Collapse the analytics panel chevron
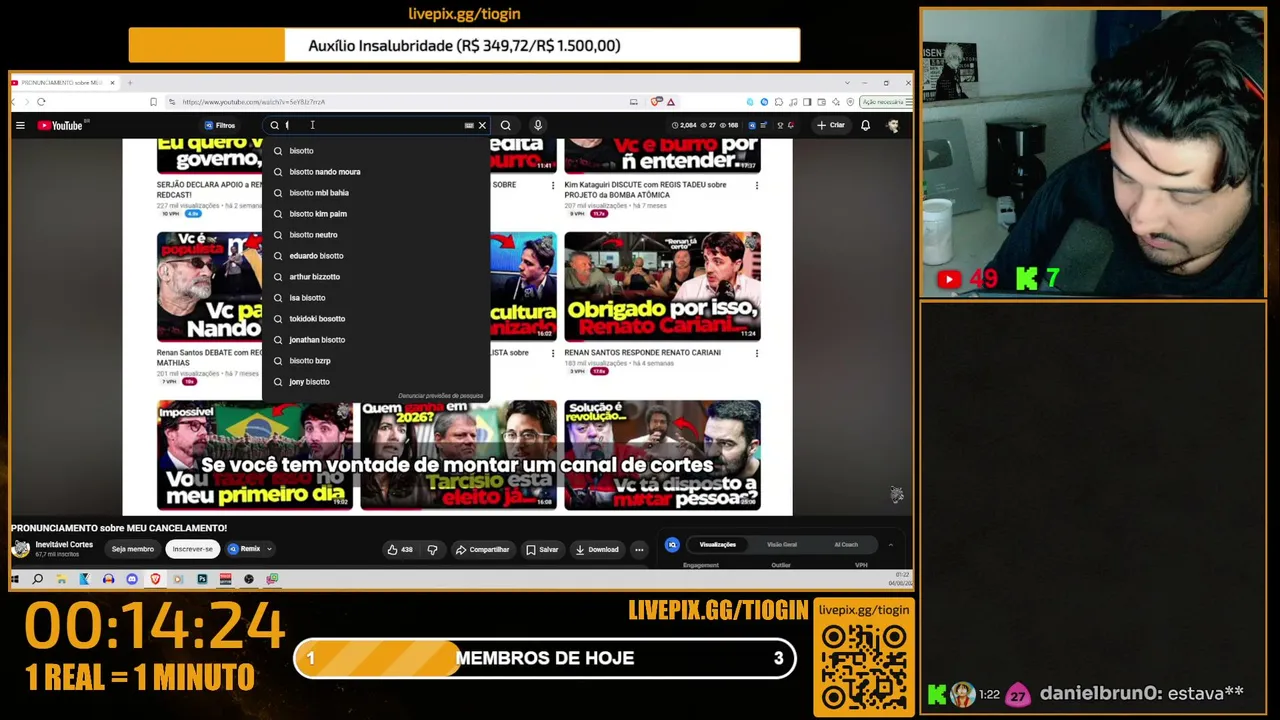Image resolution: width=1280 pixels, height=720 pixels. (889, 545)
